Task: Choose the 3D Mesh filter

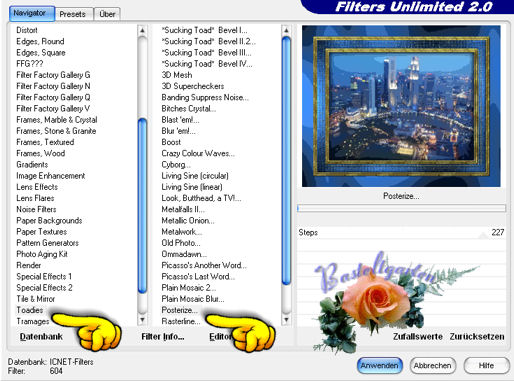Action: [177, 75]
